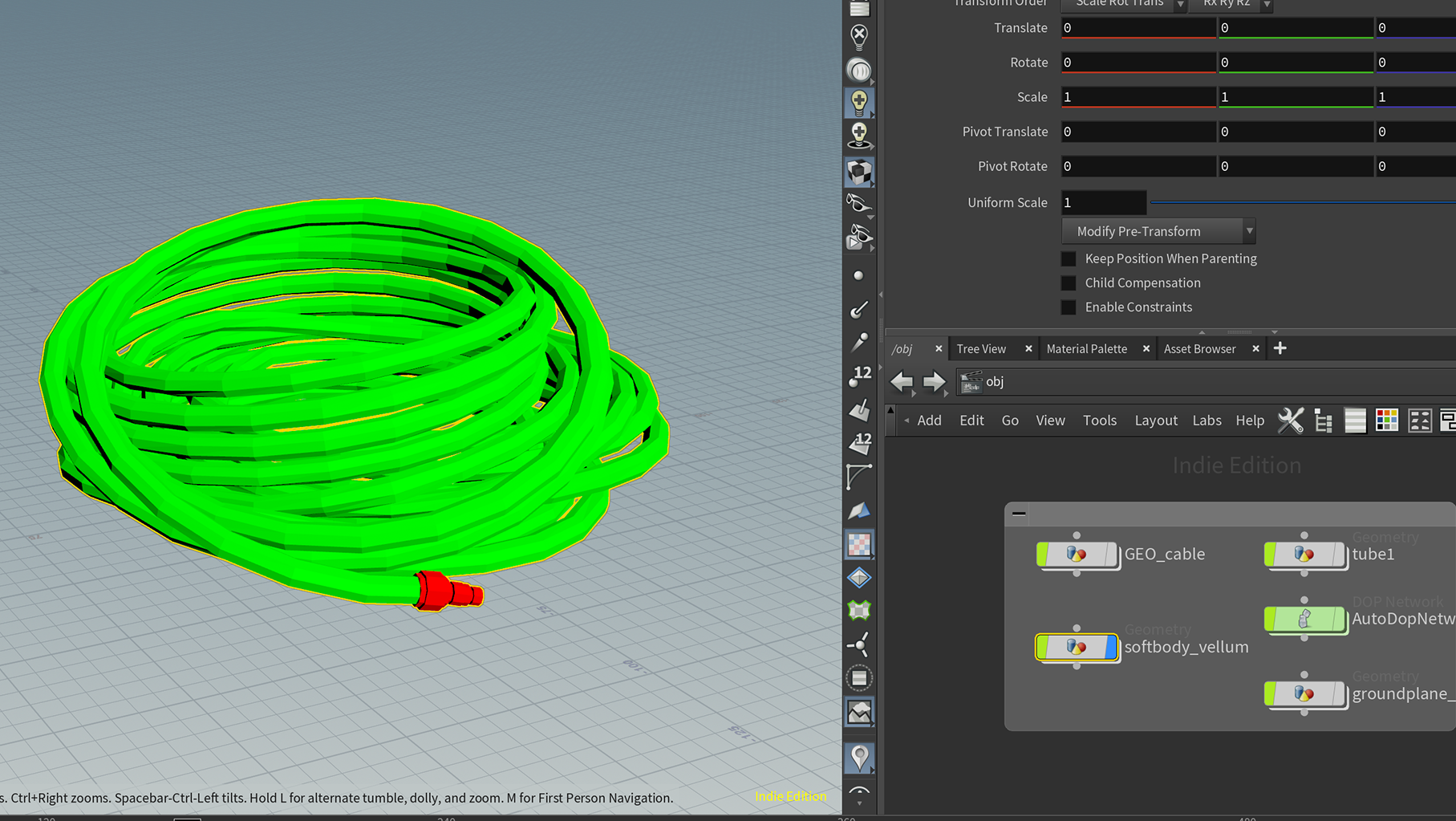Toggle backface tinting blue plane icon
Screen dimensions: 1456x821
click(x=859, y=510)
